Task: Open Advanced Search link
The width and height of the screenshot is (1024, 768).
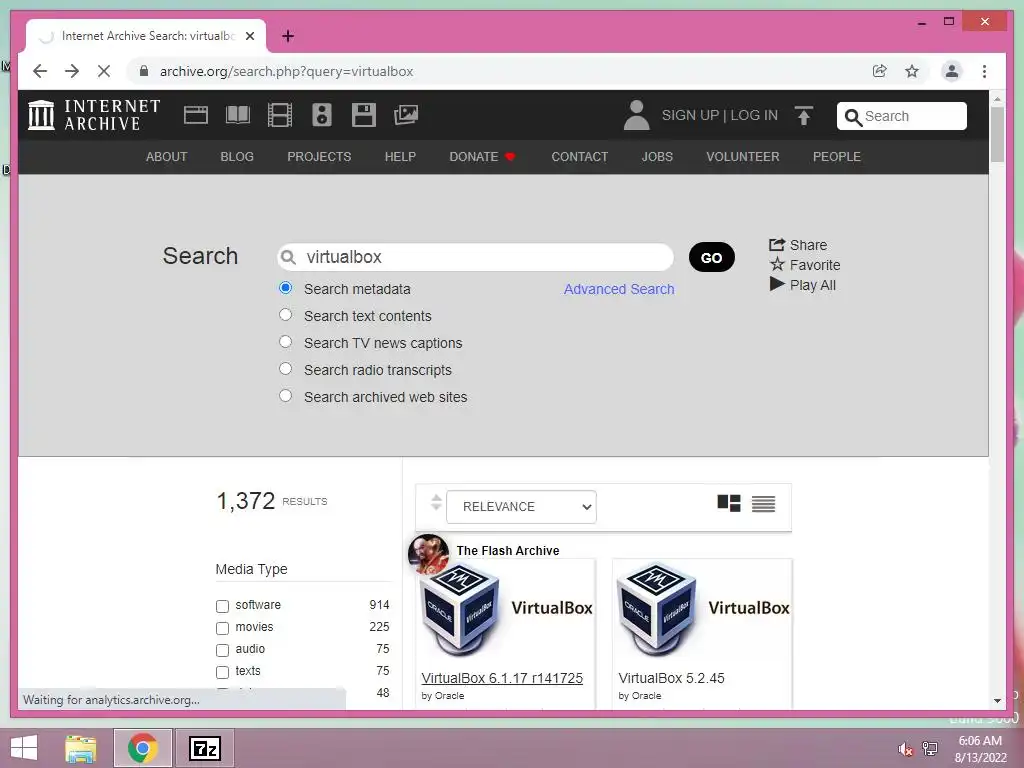Action: tap(619, 289)
